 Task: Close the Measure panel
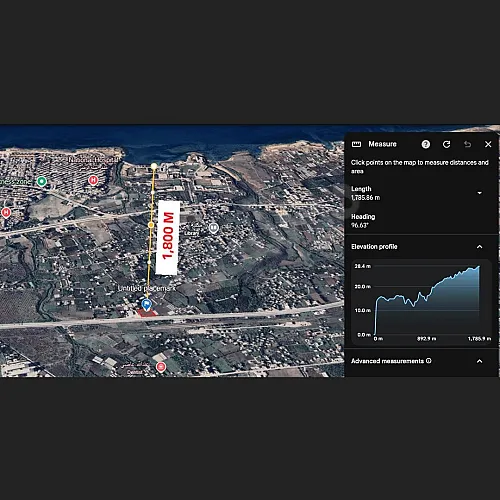488,144
